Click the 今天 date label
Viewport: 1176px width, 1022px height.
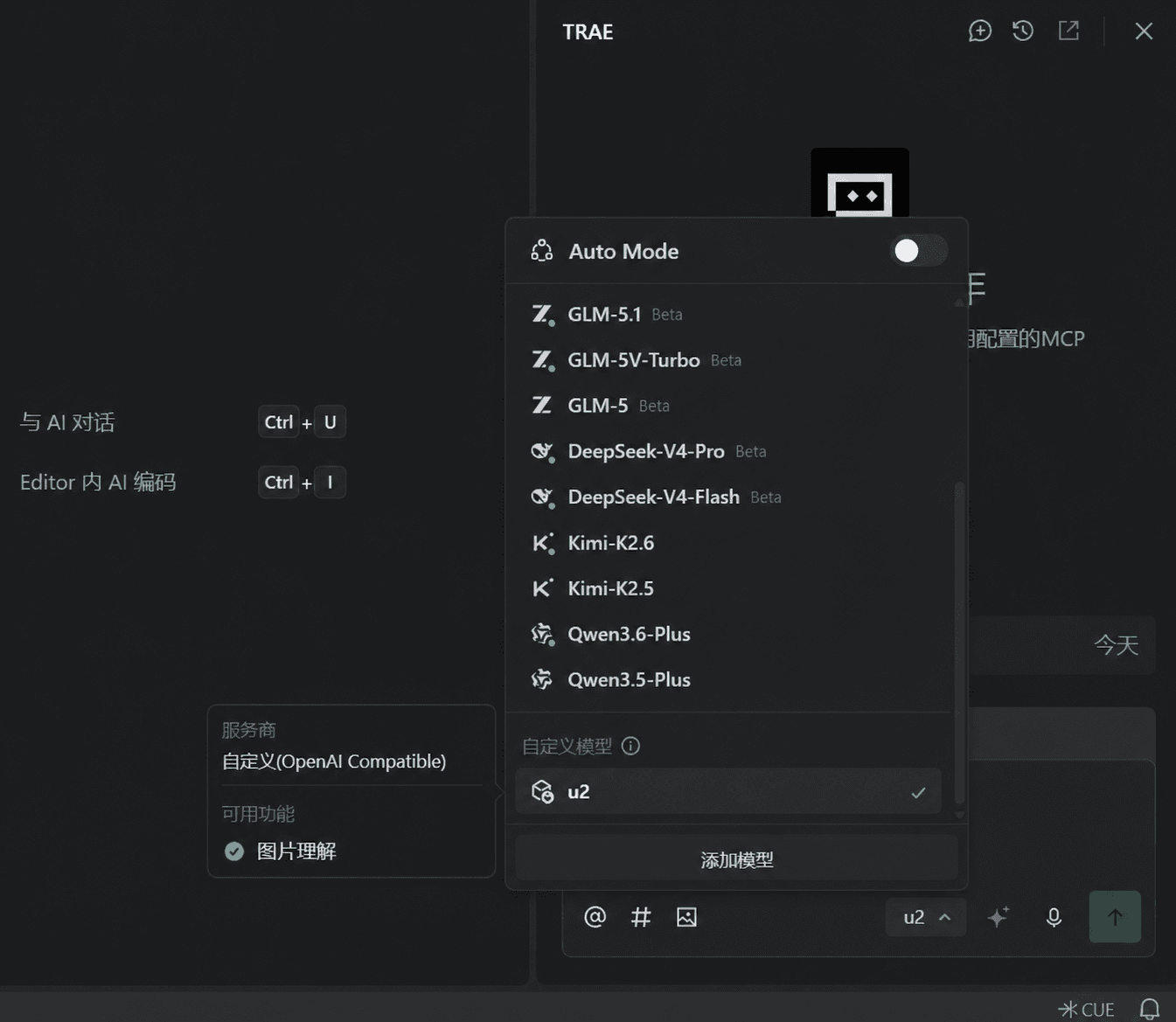pyautogui.click(x=1117, y=645)
